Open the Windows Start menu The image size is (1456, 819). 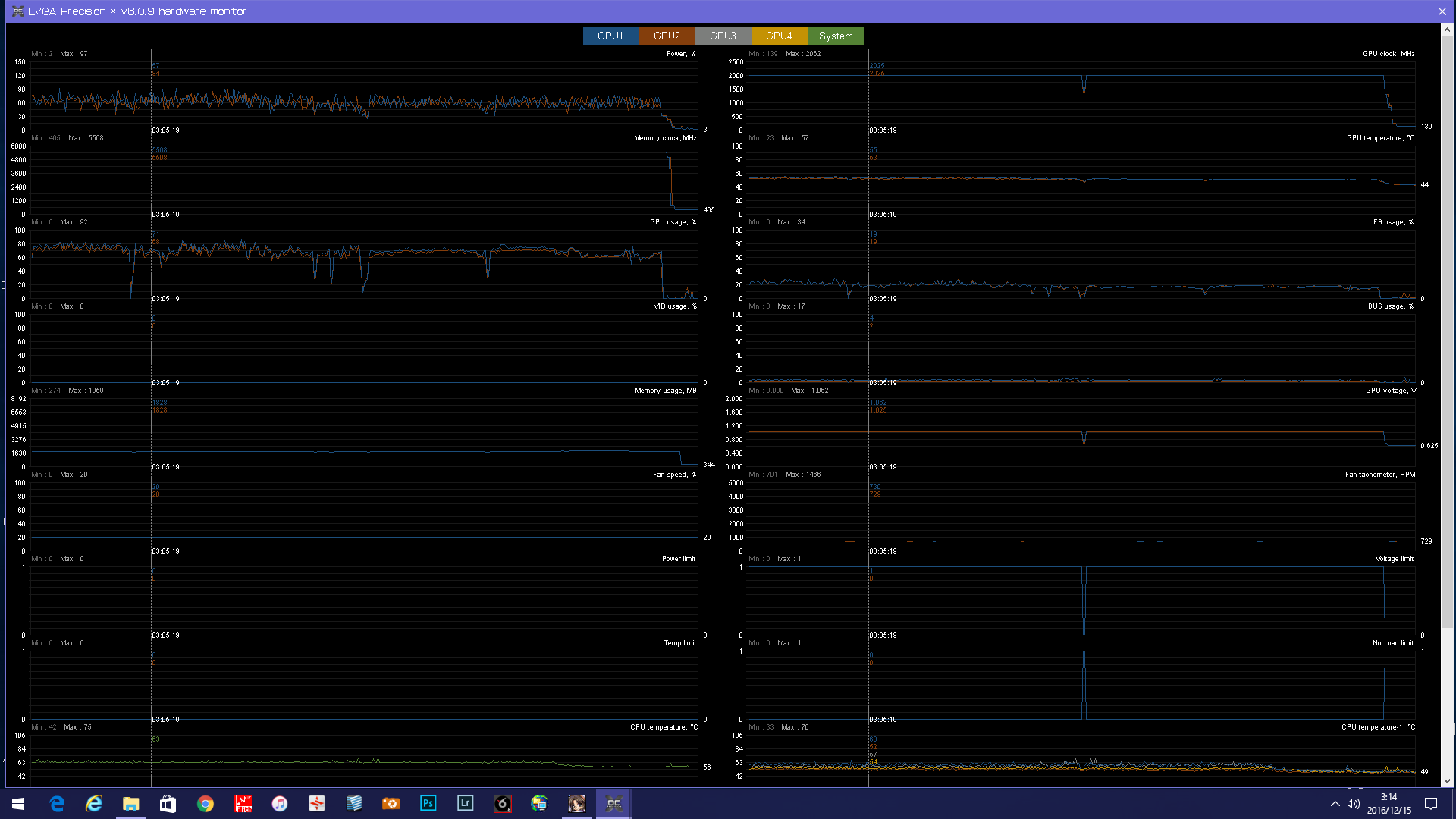[18, 803]
